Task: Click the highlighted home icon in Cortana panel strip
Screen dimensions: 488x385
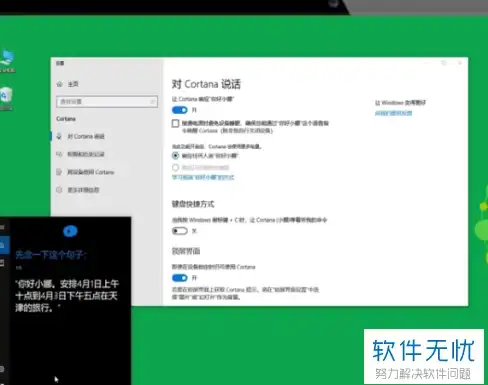Action: (x=3, y=245)
